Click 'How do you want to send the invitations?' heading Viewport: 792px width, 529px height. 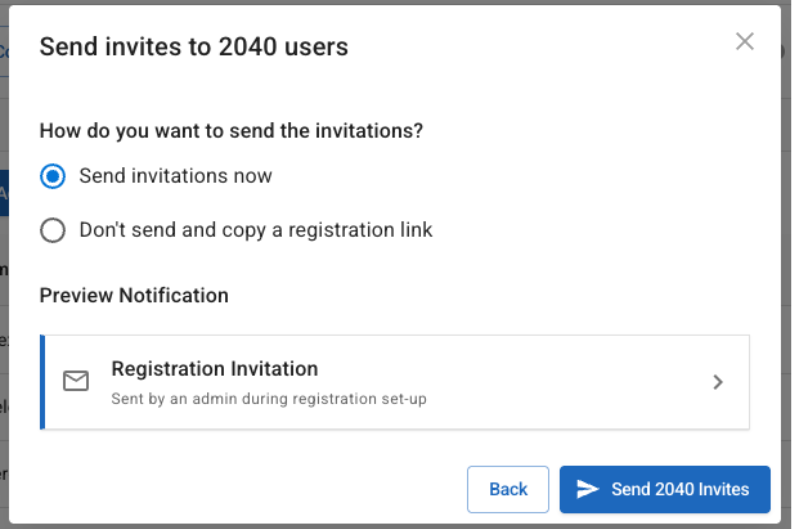pos(231,130)
